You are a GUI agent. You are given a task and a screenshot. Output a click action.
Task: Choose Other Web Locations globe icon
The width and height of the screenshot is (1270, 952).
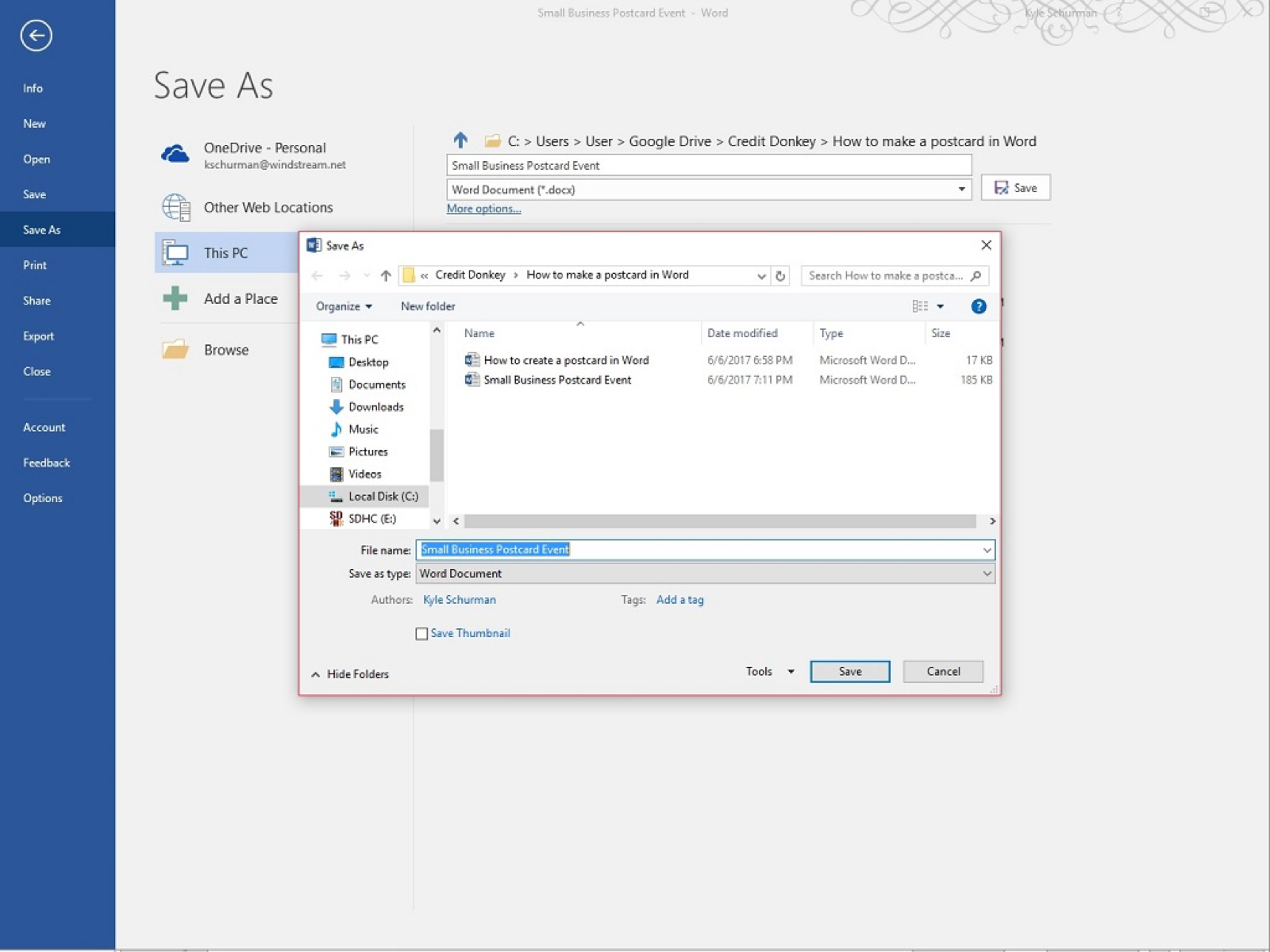pos(175,207)
